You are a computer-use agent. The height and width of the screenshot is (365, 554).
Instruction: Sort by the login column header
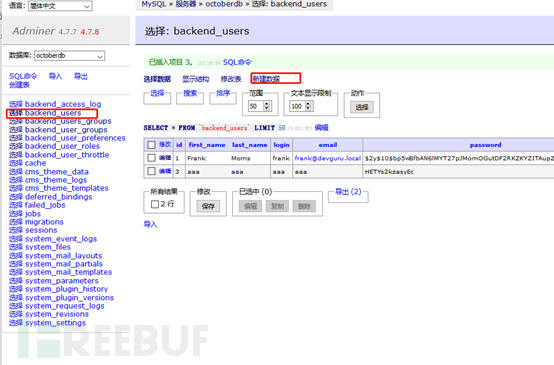281,145
